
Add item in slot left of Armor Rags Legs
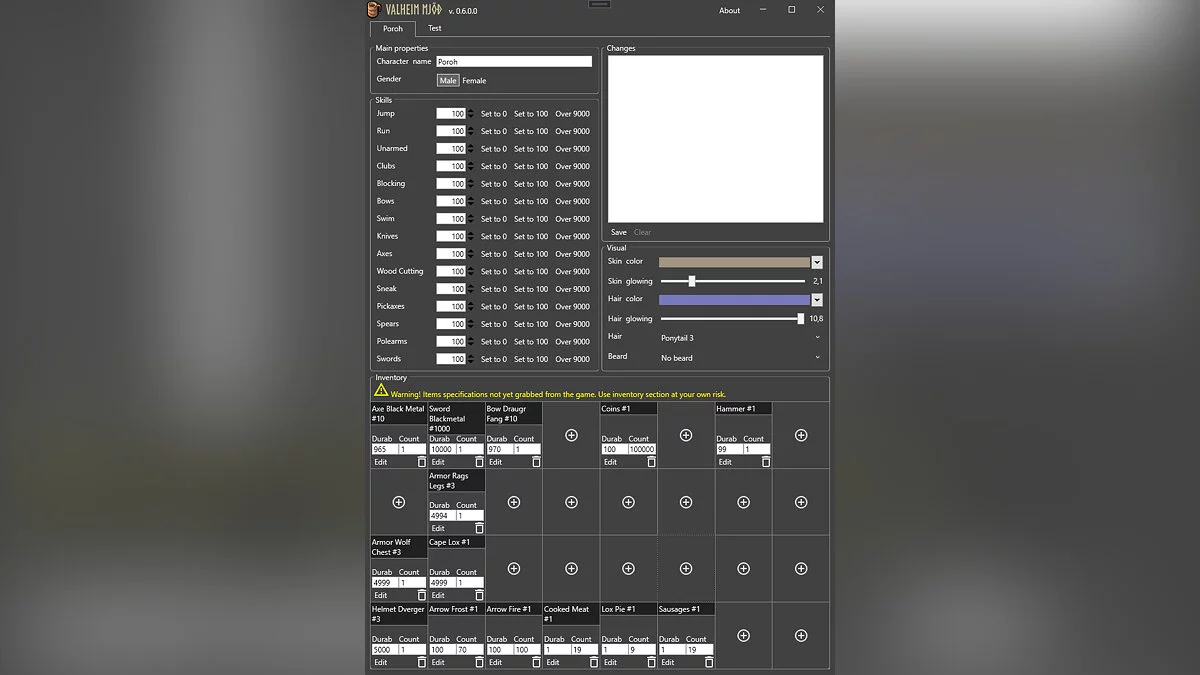click(398, 502)
